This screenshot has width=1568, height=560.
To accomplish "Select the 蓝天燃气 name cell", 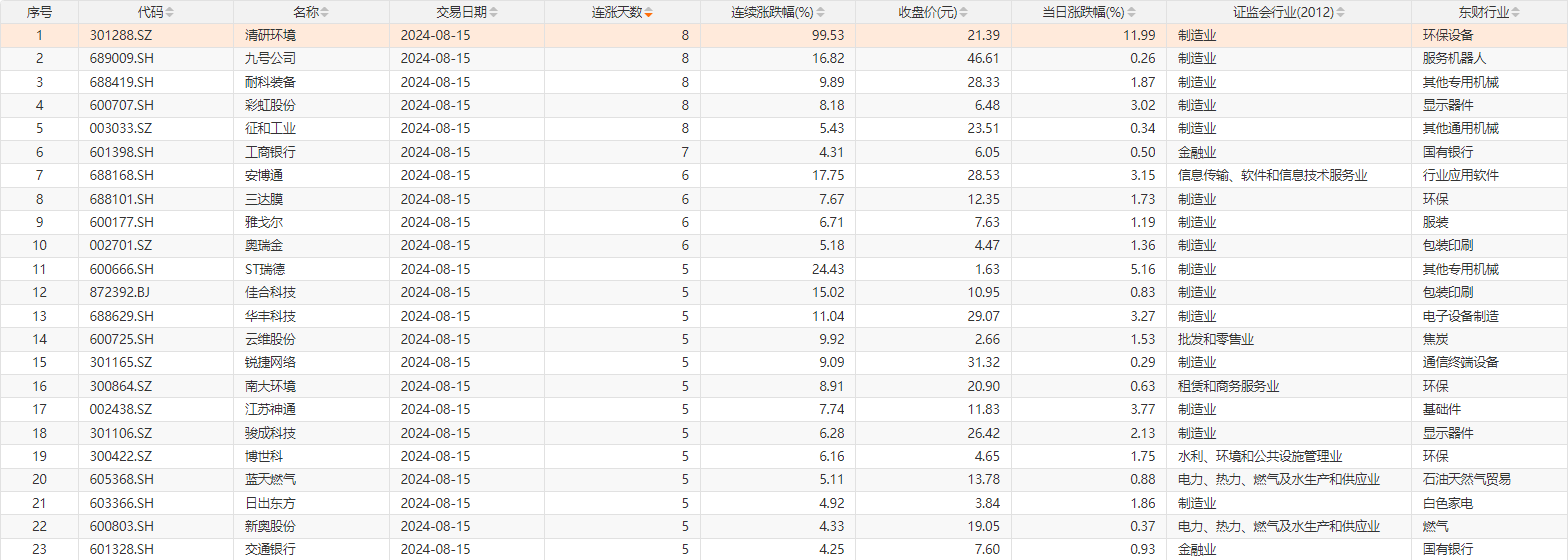I will coord(270,479).
